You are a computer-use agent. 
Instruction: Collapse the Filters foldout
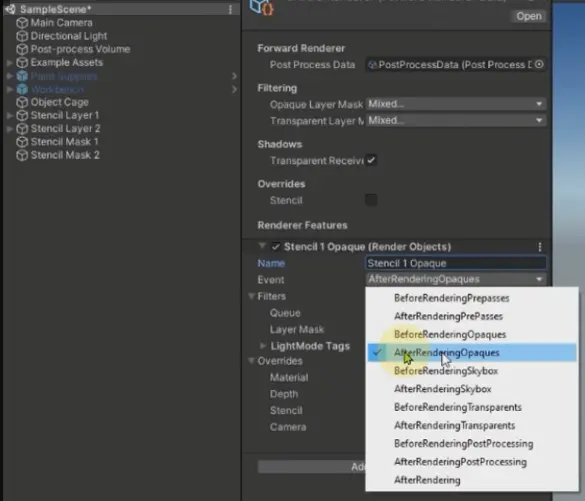point(251,296)
